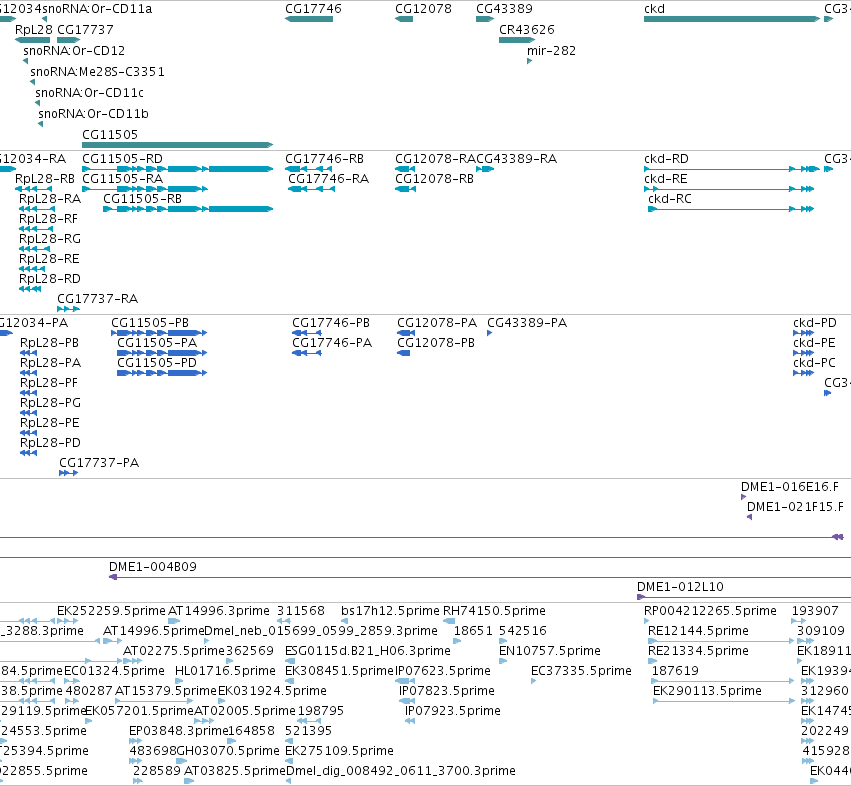This screenshot has height=786, width=851.
Task: Click the snoRNA:Or-CD11a label
Action: click(x=97, y=9)
